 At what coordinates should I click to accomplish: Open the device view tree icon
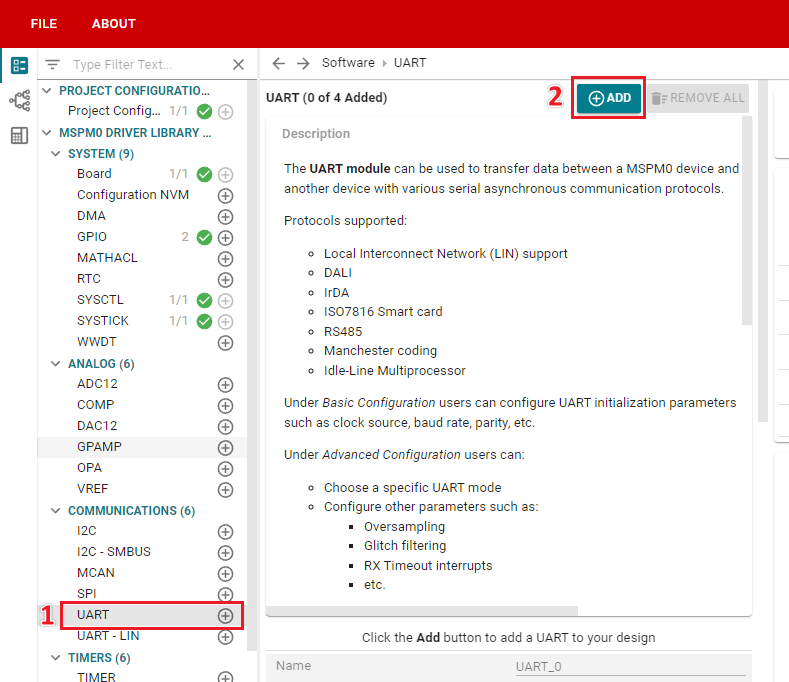tap(20, 101)
